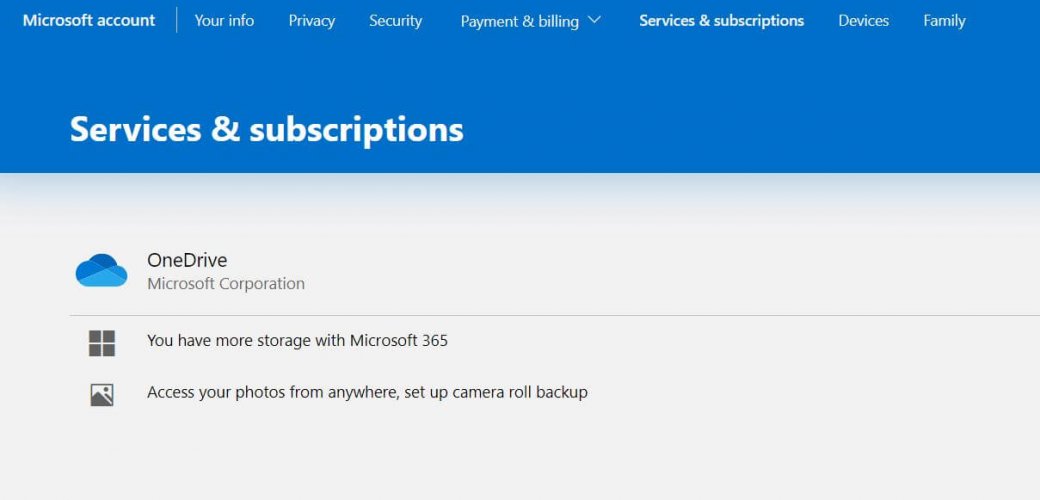Click the photo backup picture icon
The height and width of the screenshot is (500, 1040).
pos(101,395)
